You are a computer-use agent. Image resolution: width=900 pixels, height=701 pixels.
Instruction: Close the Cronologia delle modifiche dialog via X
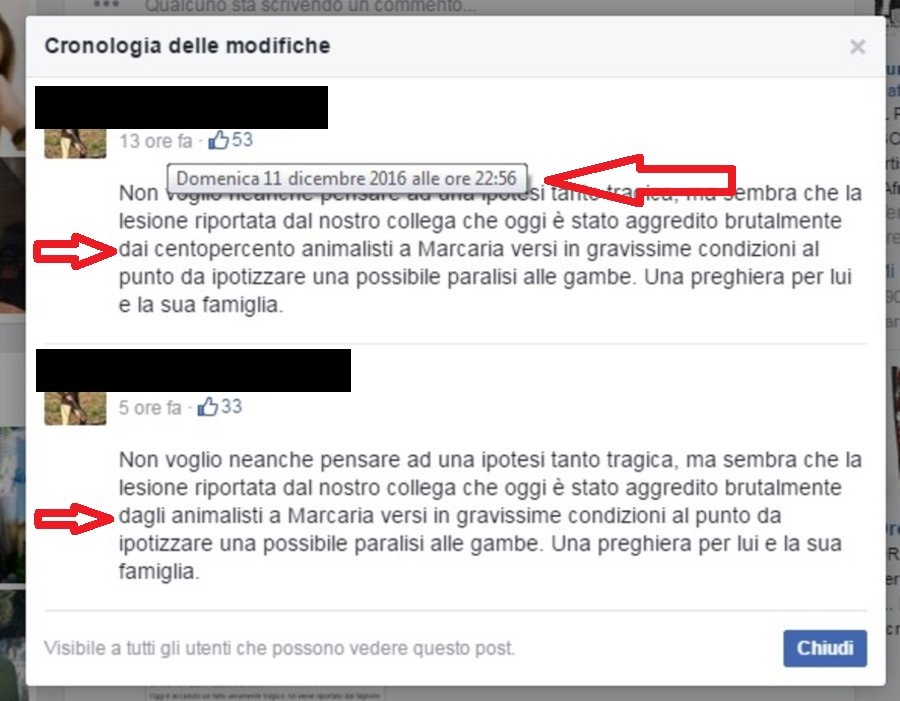[x=858, y=47]
